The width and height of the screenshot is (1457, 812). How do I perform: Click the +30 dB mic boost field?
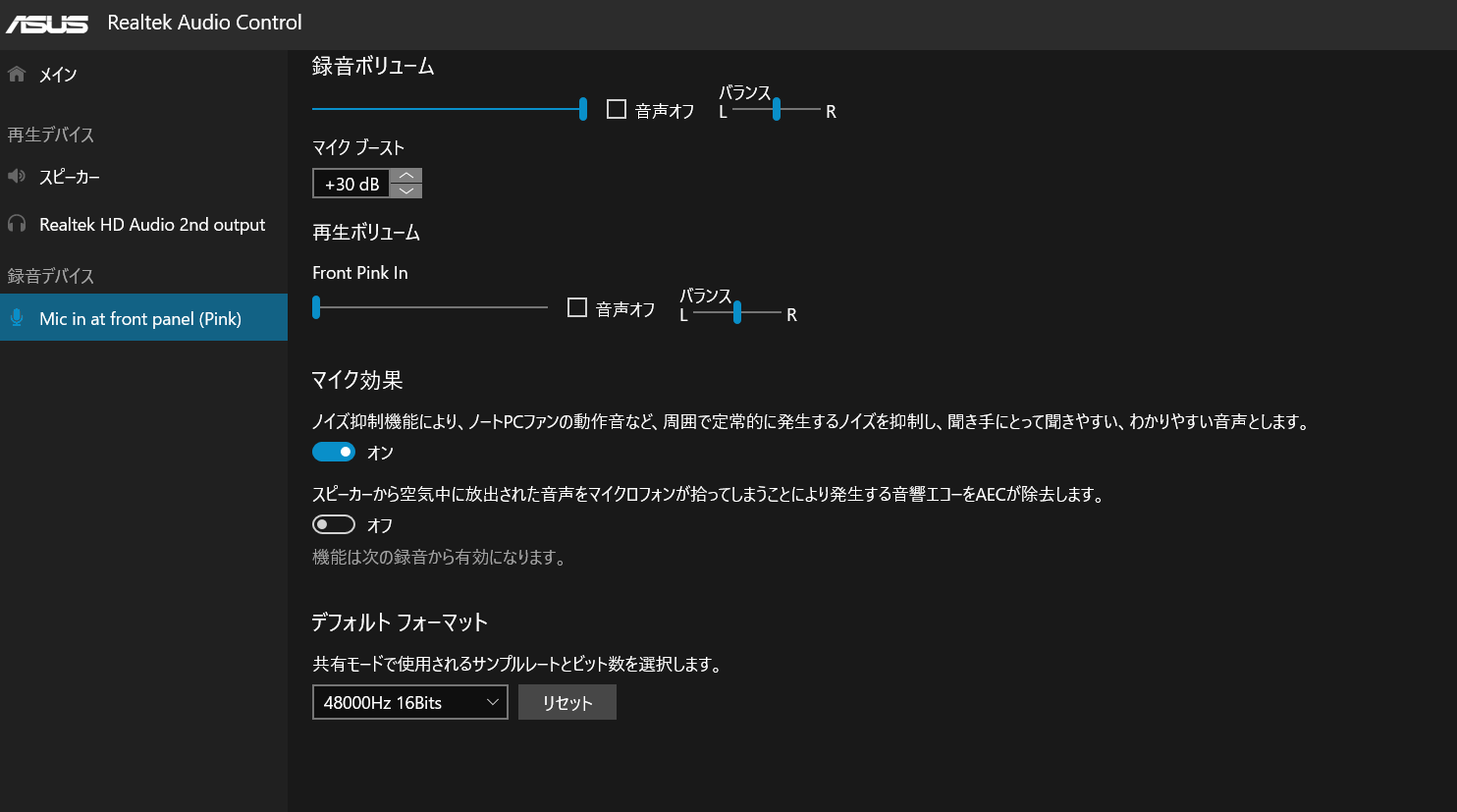click(x=351, y=184)
